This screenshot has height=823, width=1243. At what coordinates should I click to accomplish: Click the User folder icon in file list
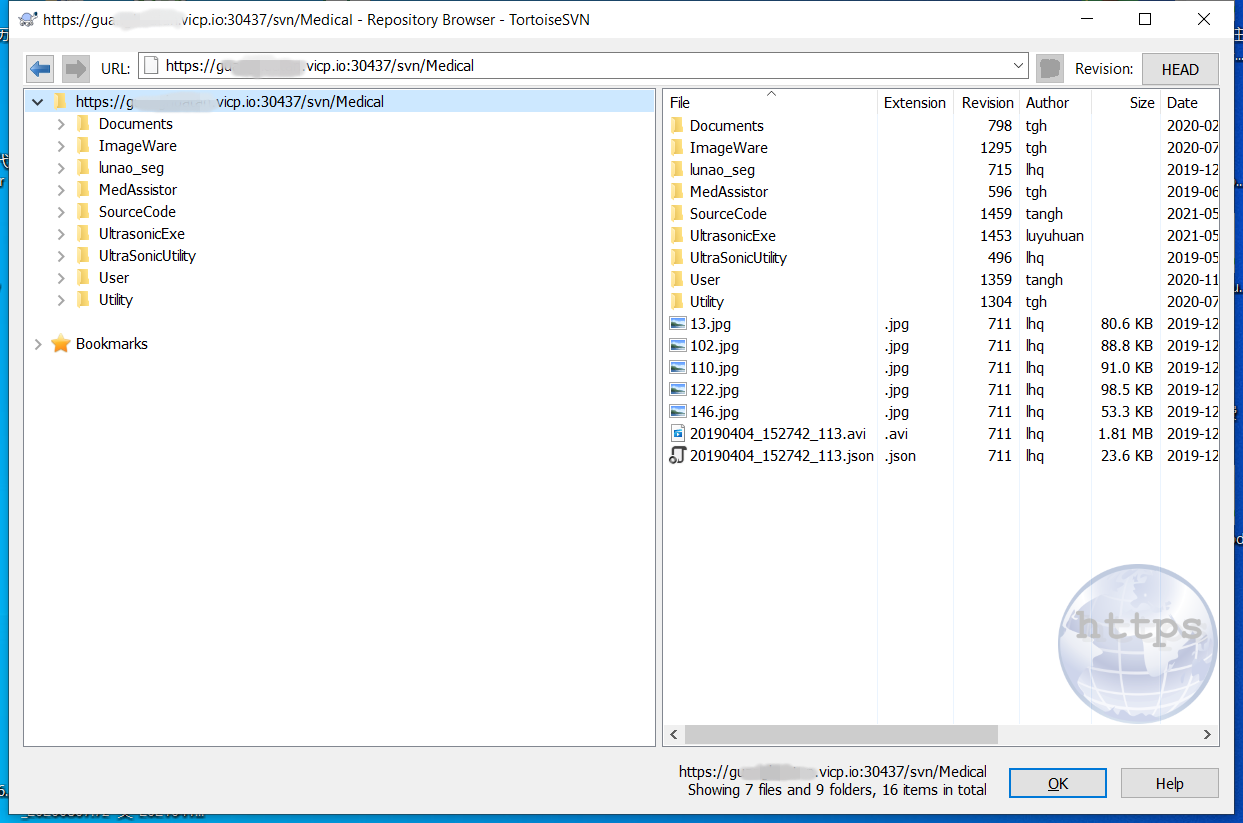coord(677,279)
